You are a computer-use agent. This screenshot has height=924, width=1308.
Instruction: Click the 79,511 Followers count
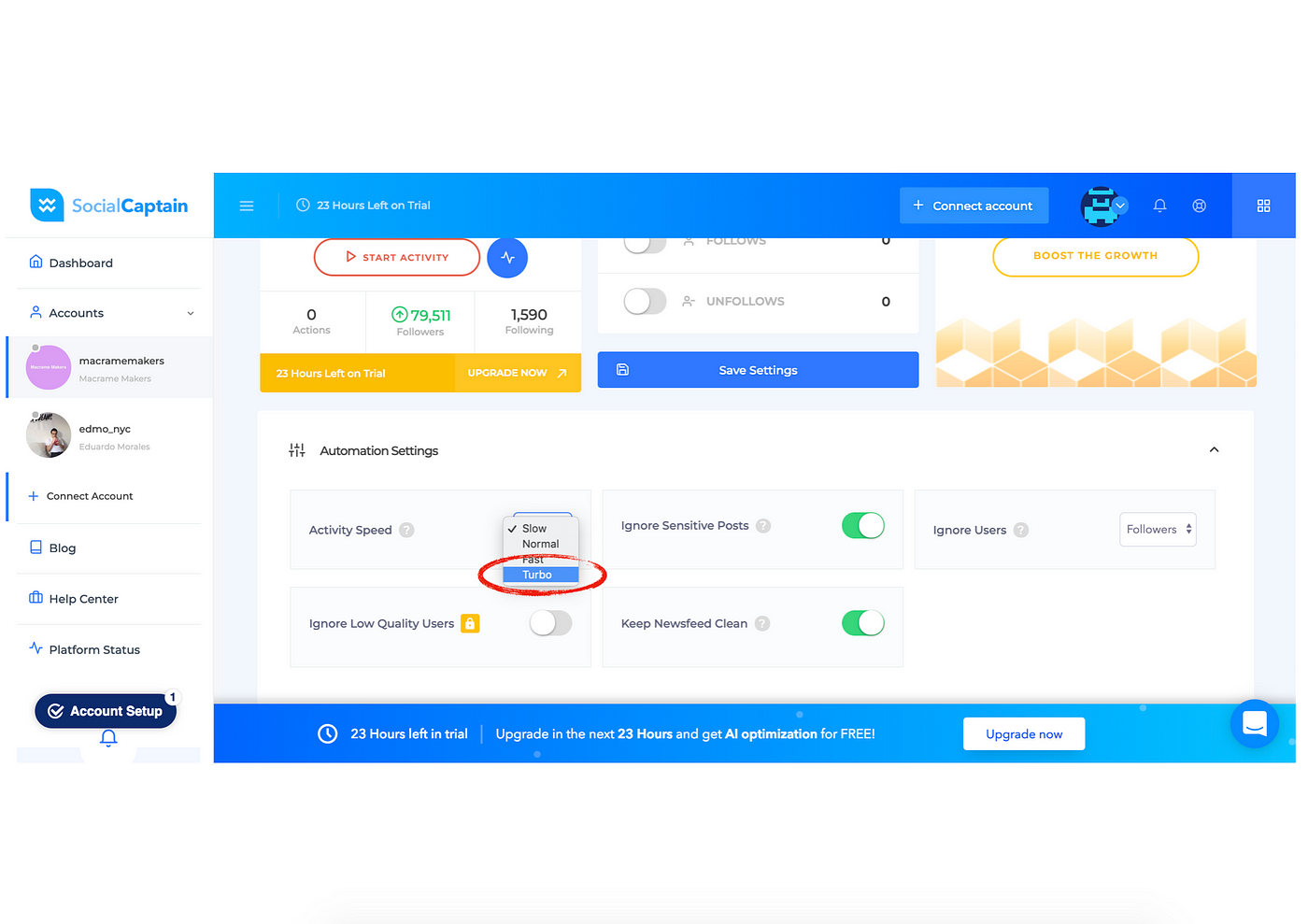[420, 321]
